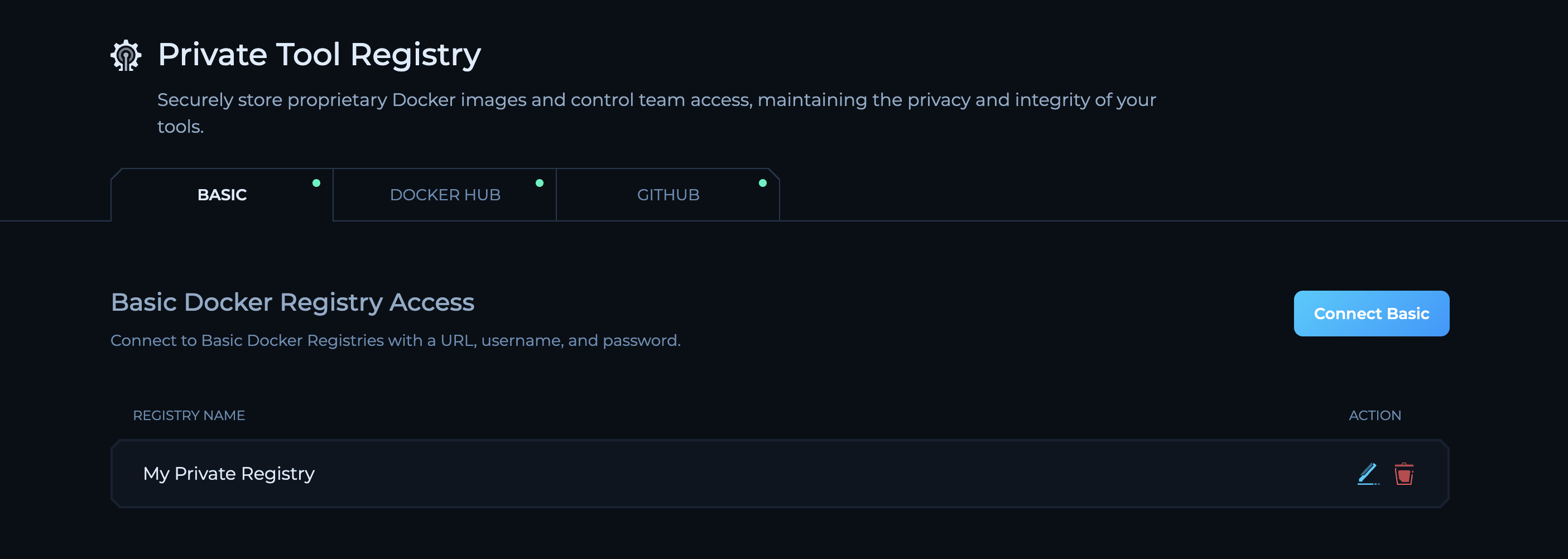Switch to the DOCKER HUB tab
This screenshot has height=559, width=1568.
click(x=445, y=195)
